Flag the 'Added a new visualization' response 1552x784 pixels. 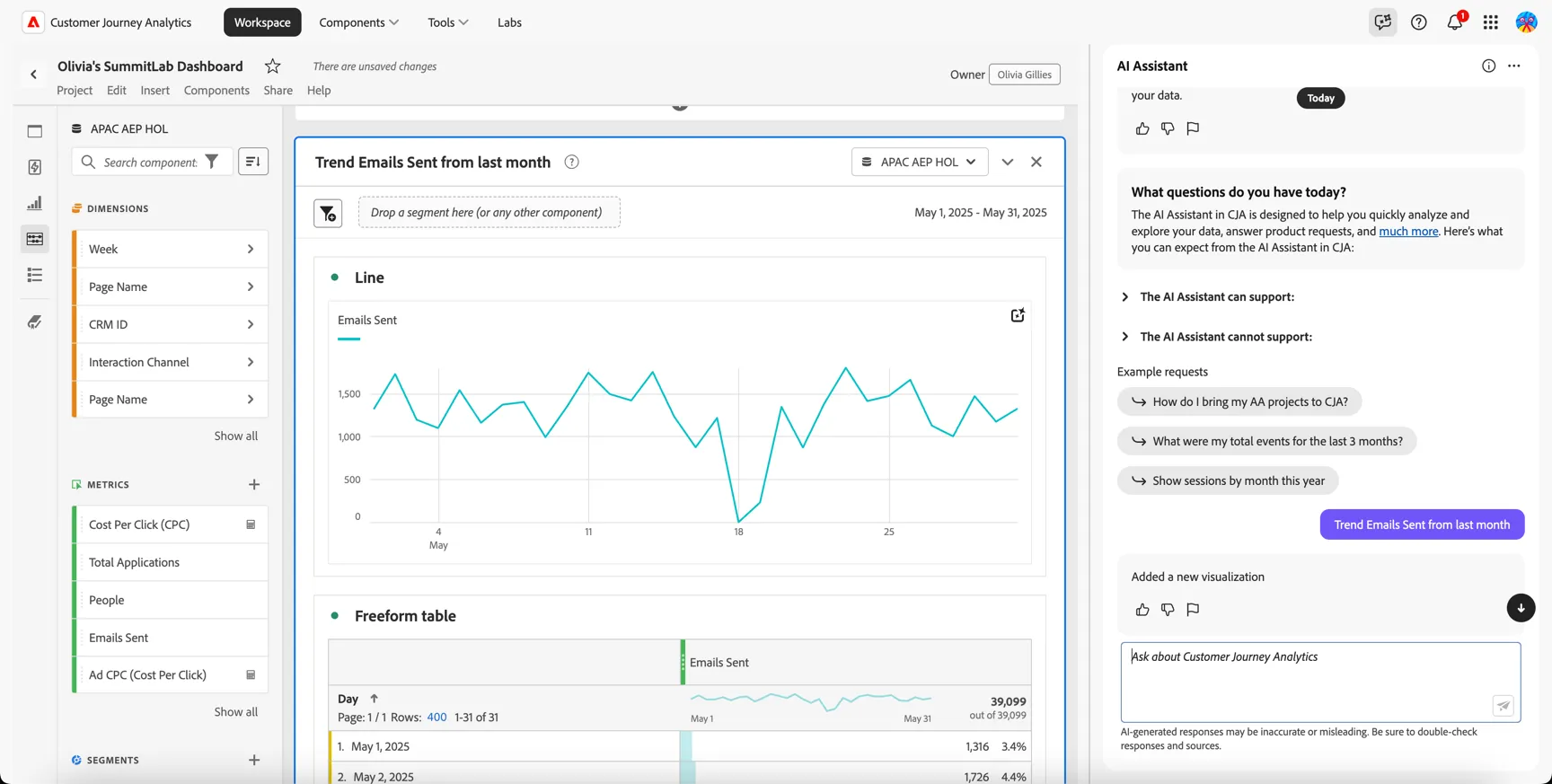coord(1193,610)
